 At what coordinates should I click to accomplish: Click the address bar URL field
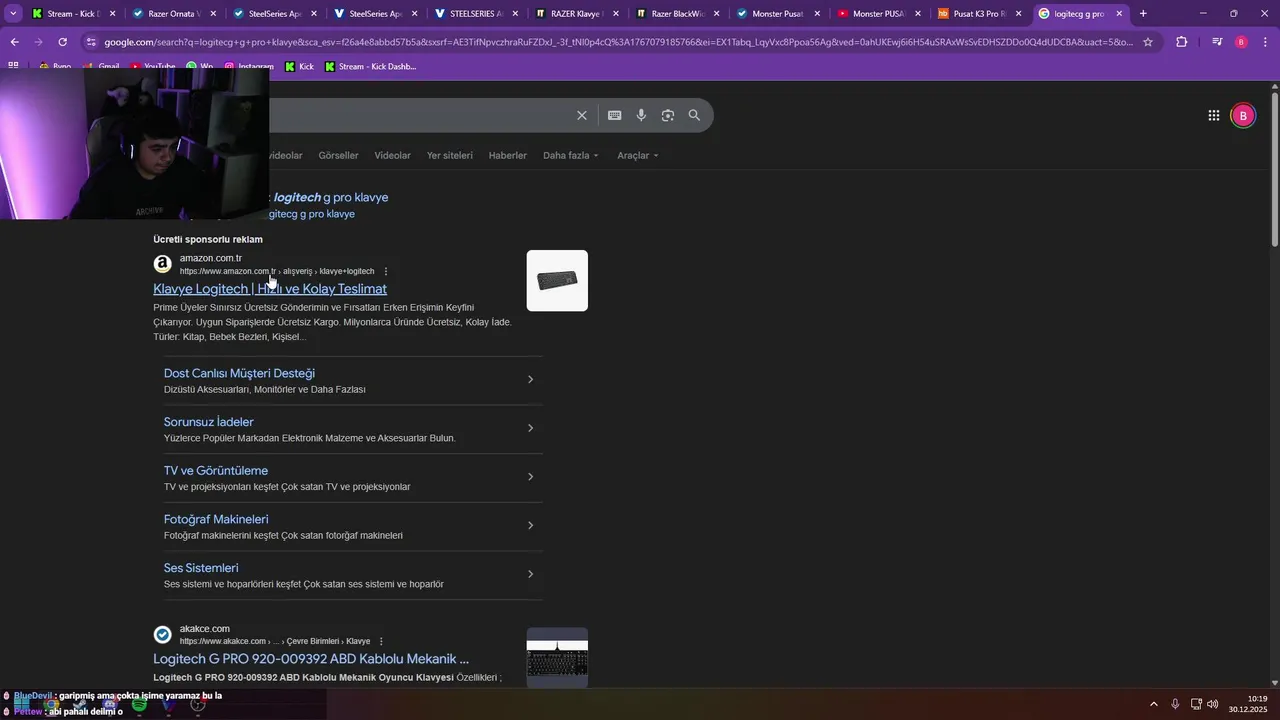pyautogui.click(x=617, y=42)
